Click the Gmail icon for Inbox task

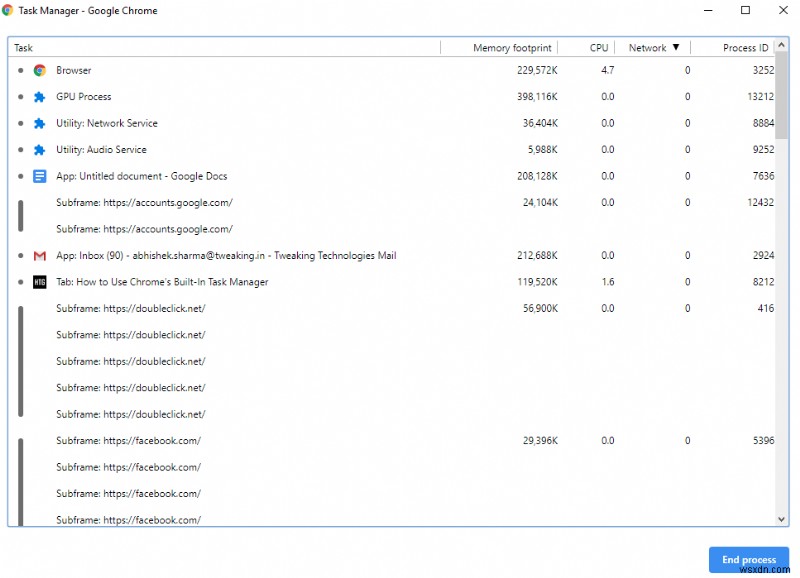(x=40, y=256)
